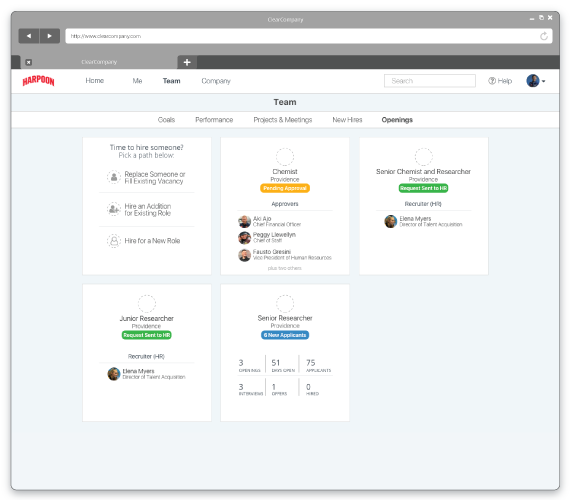Click the browser forward arrow button
The height and width of the screenshot is (500, 570).
tap(50, 36)
